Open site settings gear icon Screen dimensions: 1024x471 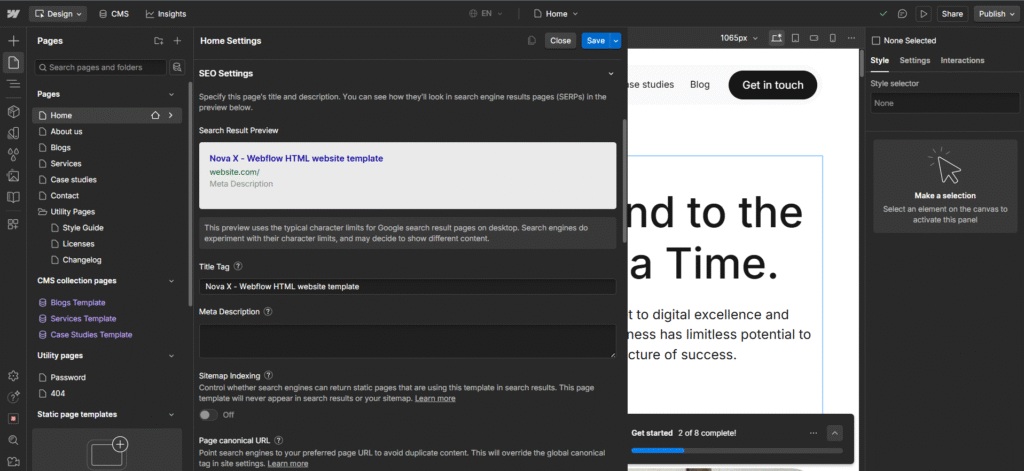(x=14, y=376)
